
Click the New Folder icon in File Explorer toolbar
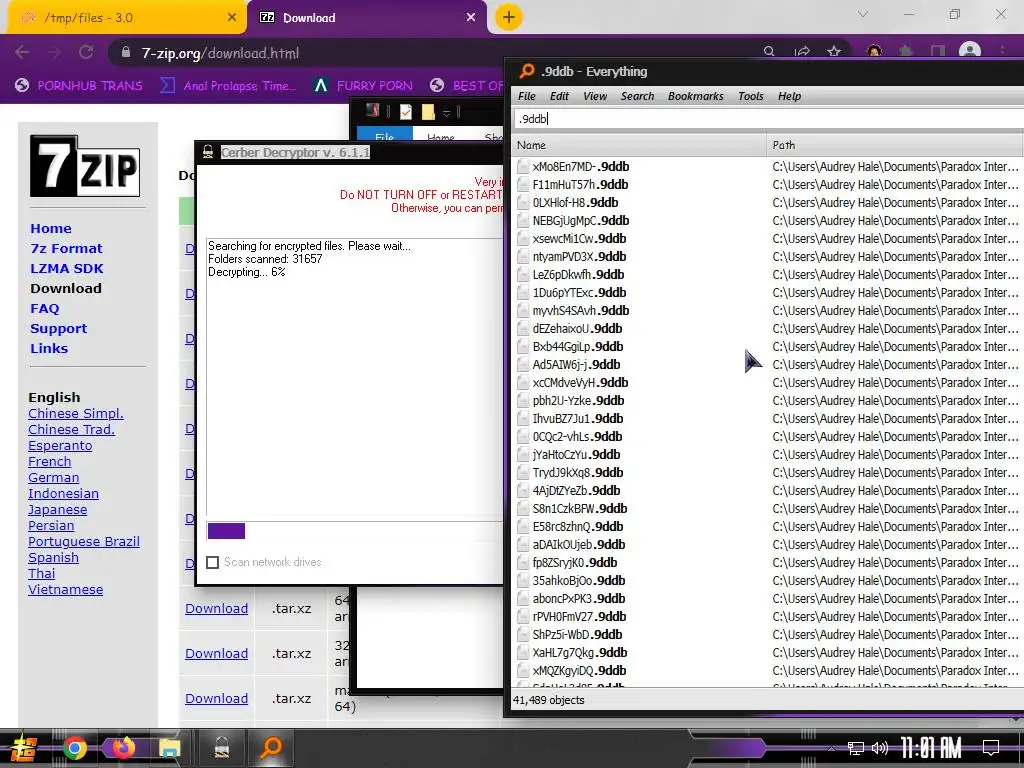pyautogui.click(x=428, y=112)
